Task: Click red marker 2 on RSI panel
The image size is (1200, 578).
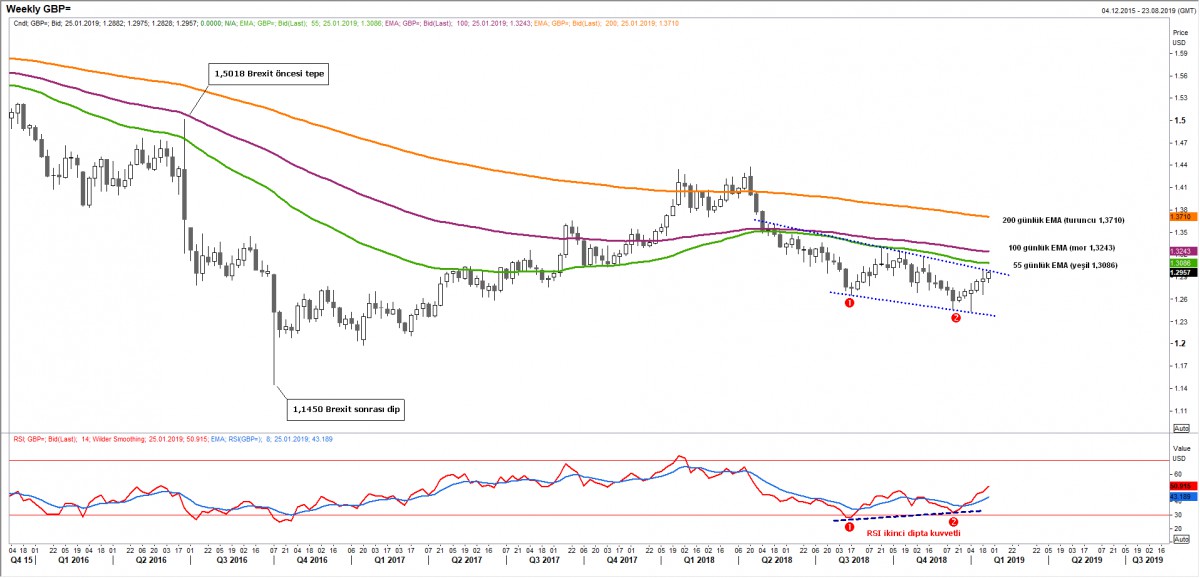Action: (x=953, y=522)
